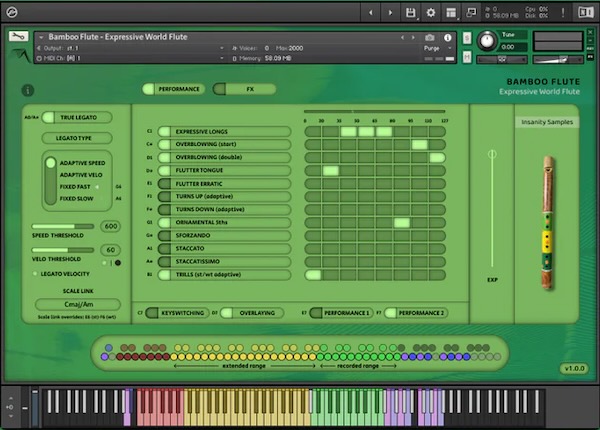Viewport: 600px width, 430px height.
Task: Click the v1.0.0 version badge
Action: coord(575,368)
